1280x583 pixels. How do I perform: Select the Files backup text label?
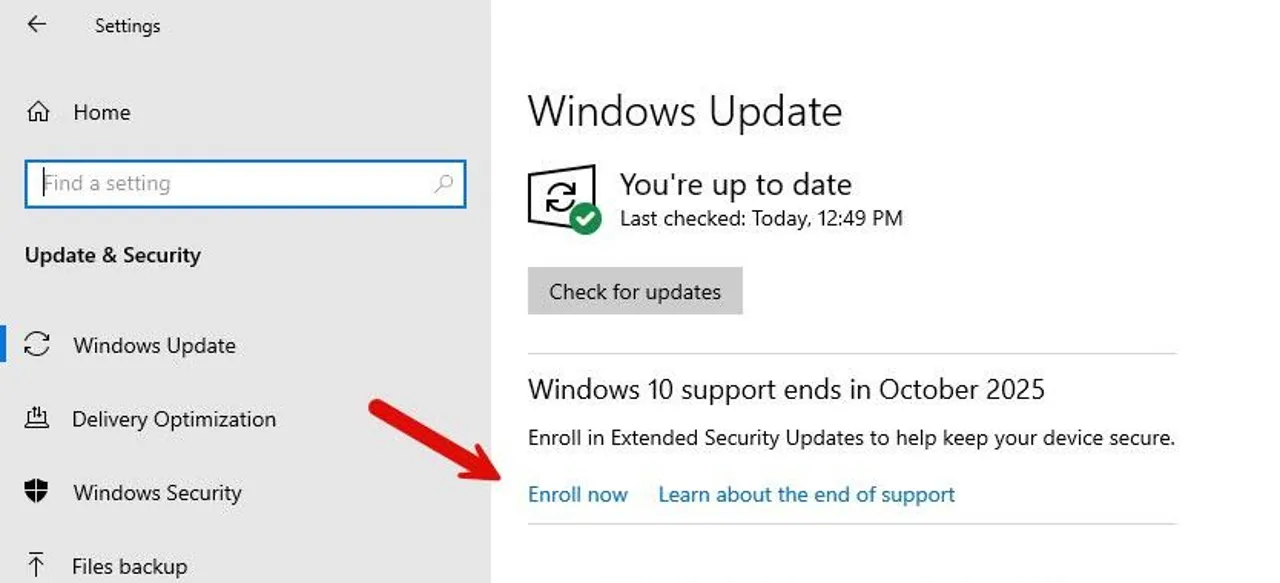click(129, 567)
